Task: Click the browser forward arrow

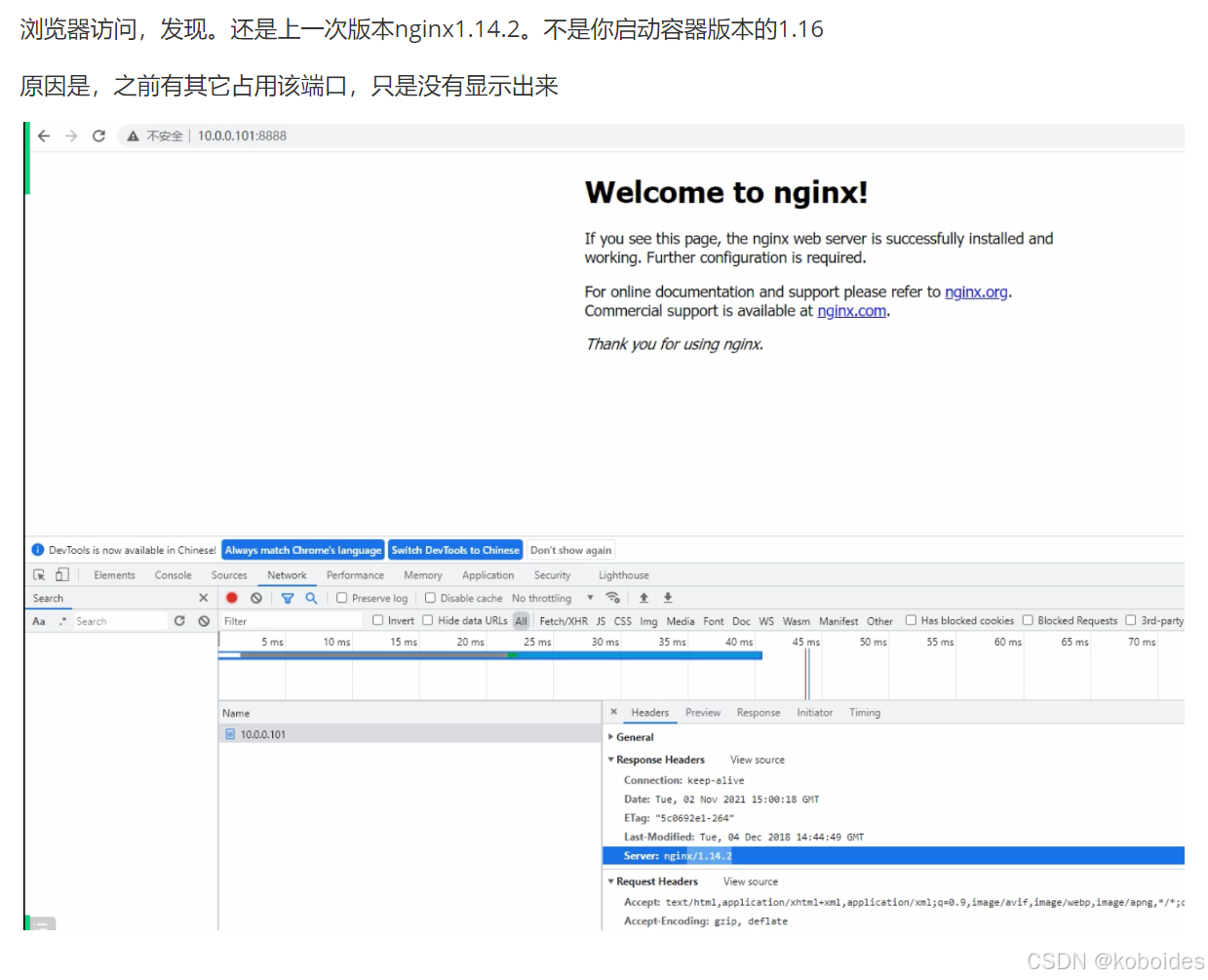Action: point(71,136)
